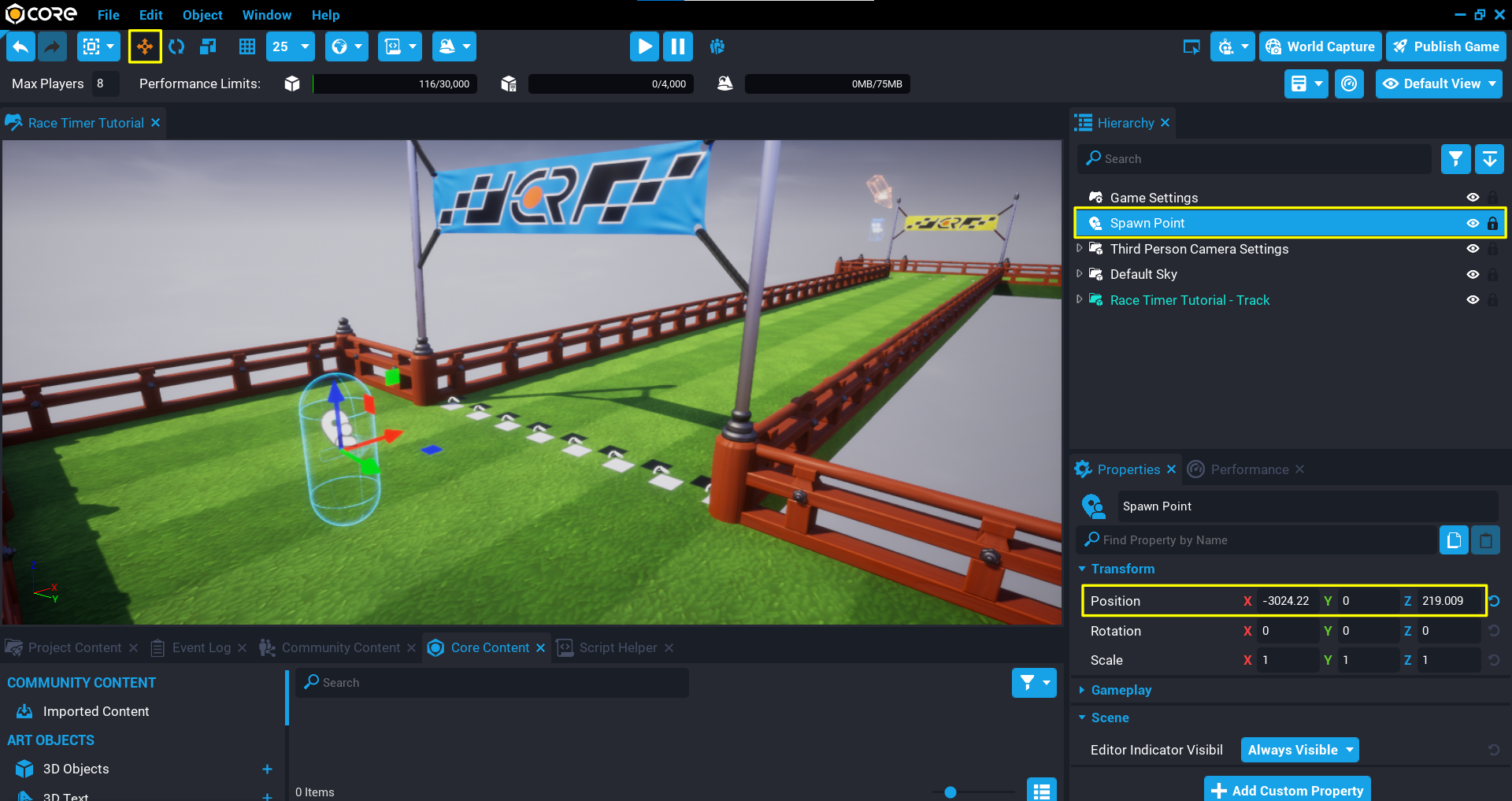The image size is (1512, 801).
Task: Start preview with Play button
Action: tap(644, 46)
